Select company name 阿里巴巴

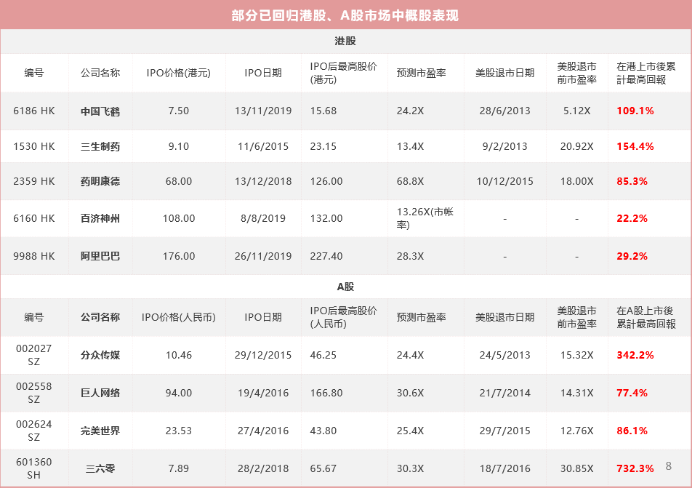coord(100,256)
